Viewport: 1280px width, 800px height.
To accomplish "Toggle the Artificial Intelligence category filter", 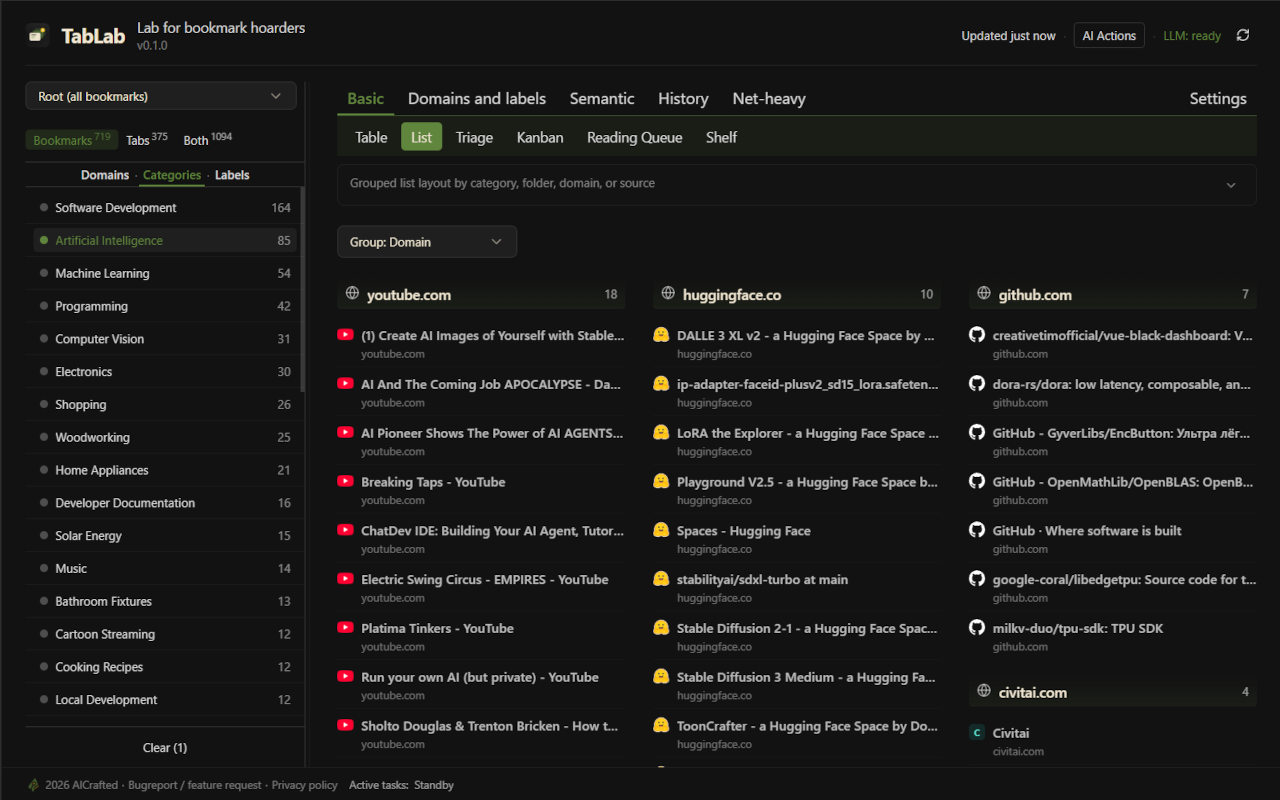I will [165, 240].
